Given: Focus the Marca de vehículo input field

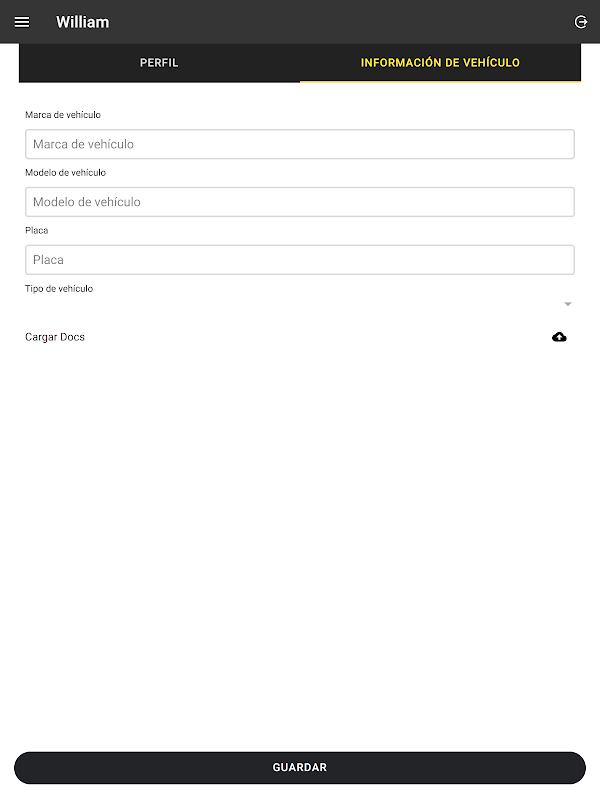Looking at the screenshot, I should [300, 144].
